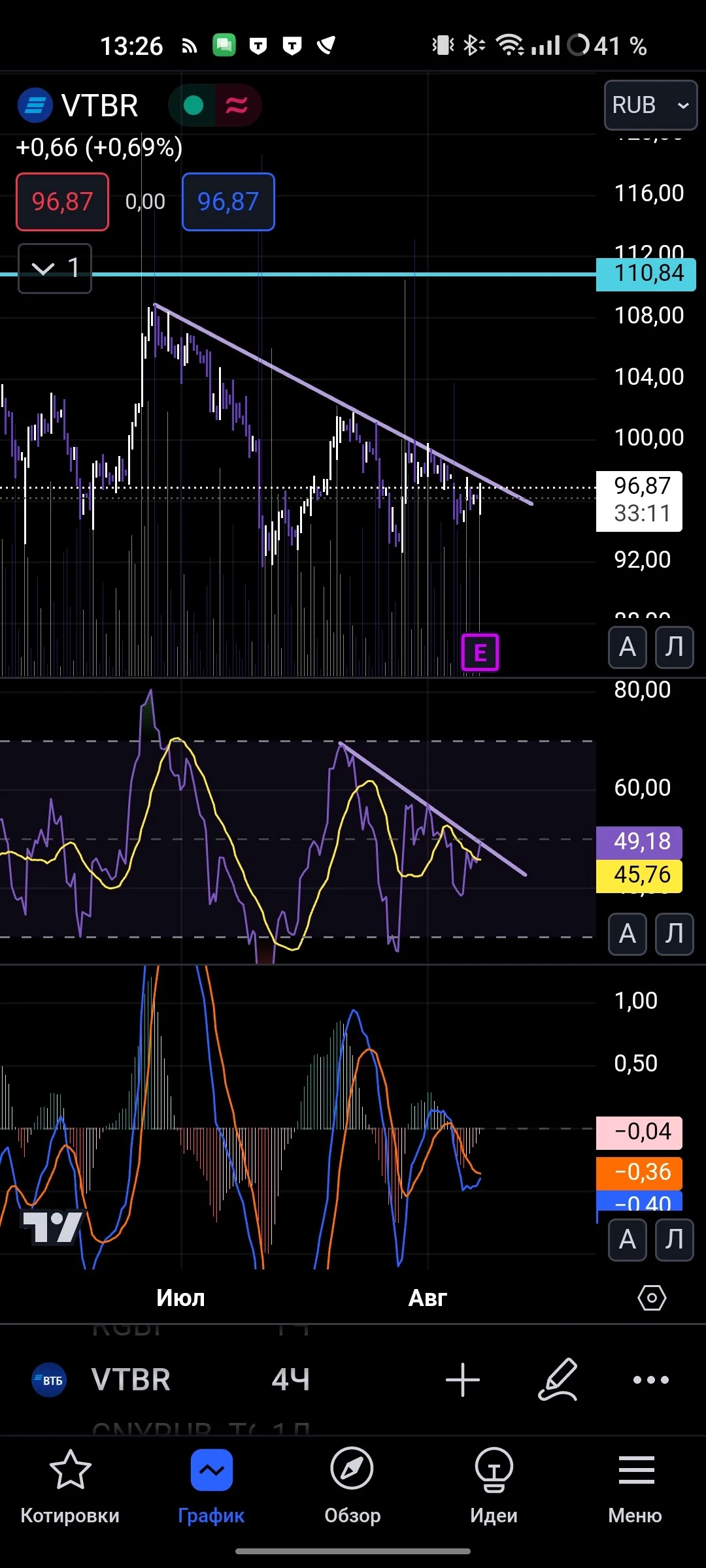Expand the RUB currency dropdown

(x=651, y=105)
